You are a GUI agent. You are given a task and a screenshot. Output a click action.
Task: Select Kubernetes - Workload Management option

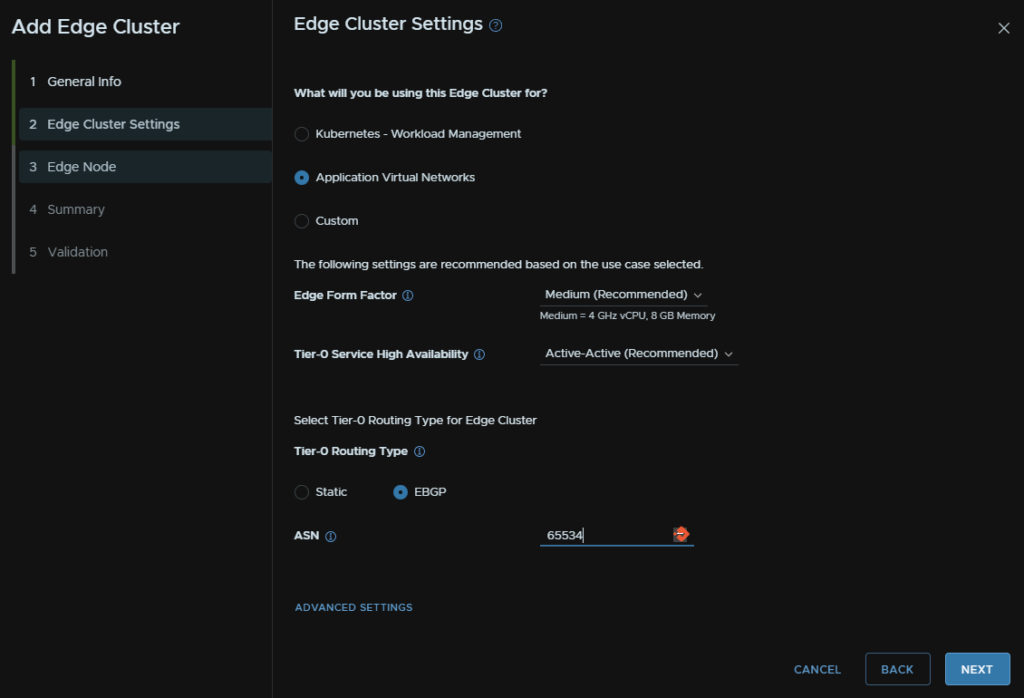302,134
